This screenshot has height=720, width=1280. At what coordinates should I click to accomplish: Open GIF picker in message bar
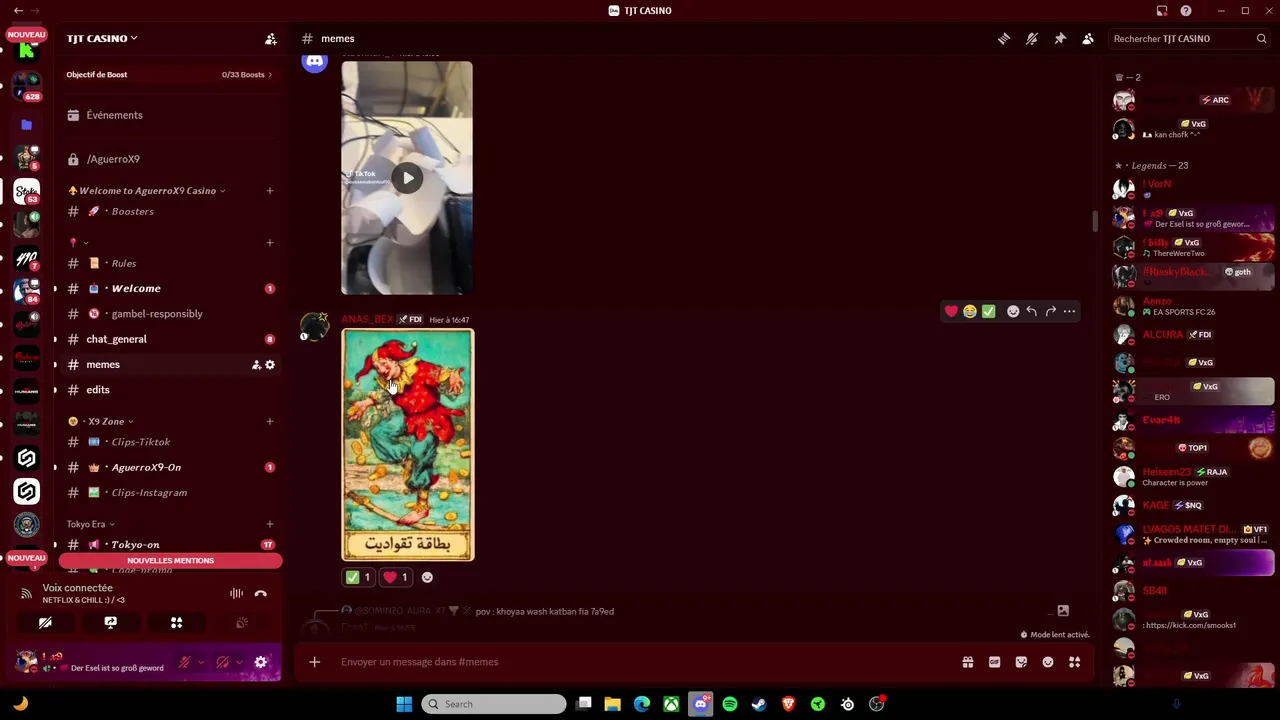coord(995,662)
